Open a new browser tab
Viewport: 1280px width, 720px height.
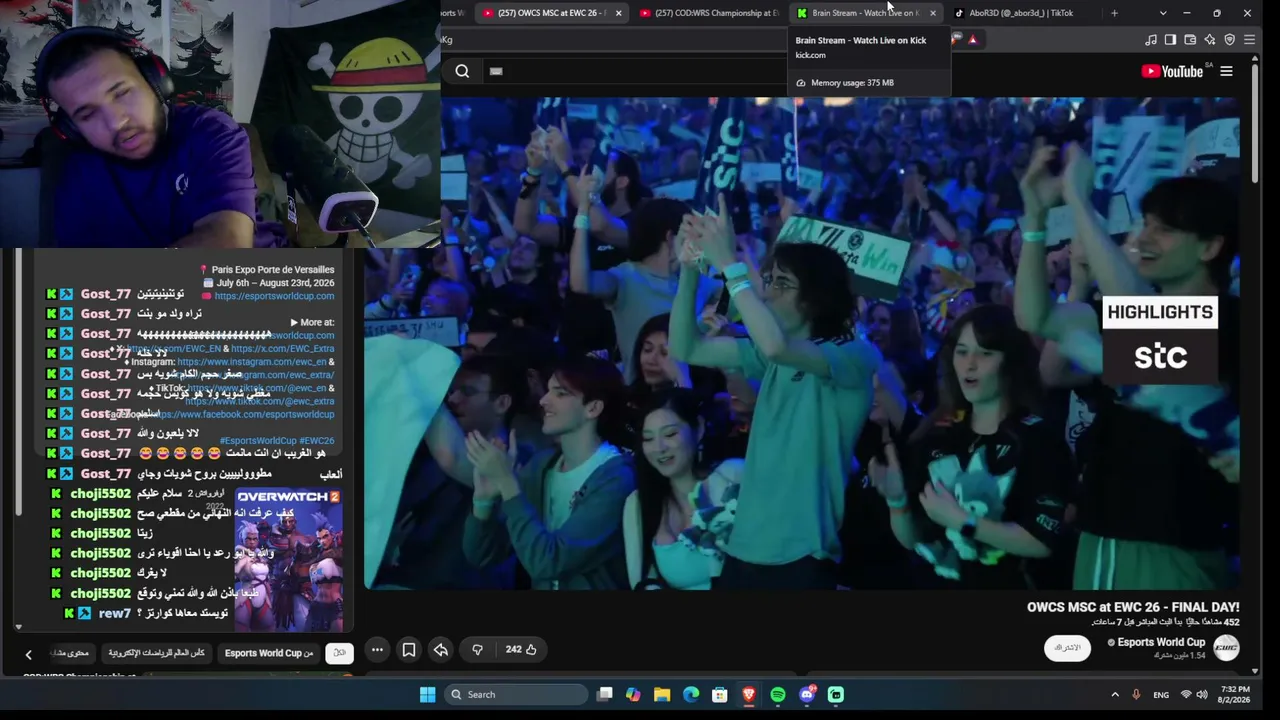pyautogui.click(x=1114, y=13)
